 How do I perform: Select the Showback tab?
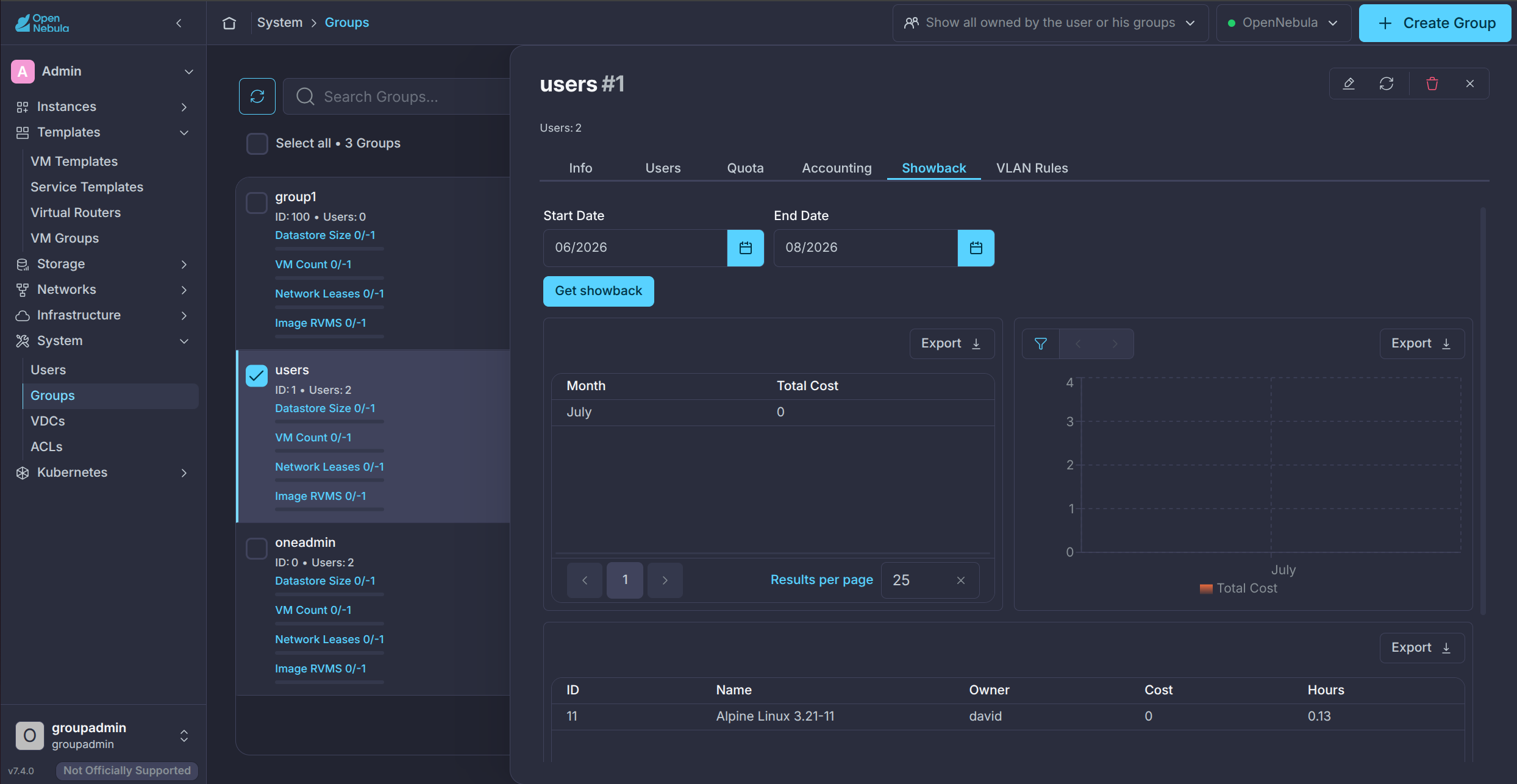[933, 168]
